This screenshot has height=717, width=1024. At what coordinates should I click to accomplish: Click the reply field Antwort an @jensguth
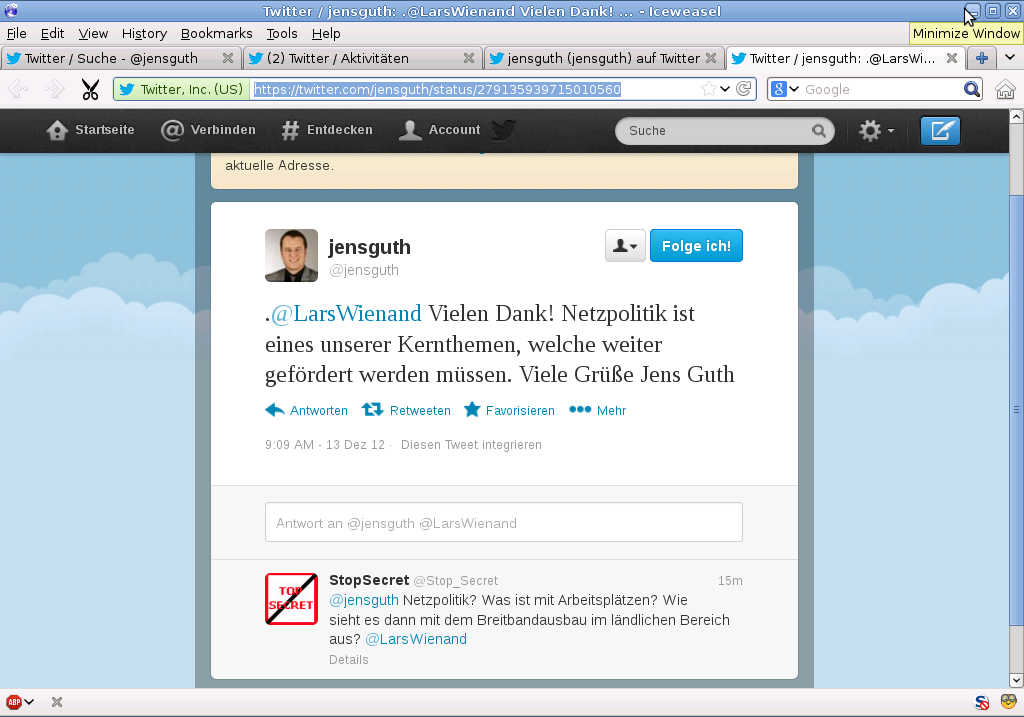[503, 523]
